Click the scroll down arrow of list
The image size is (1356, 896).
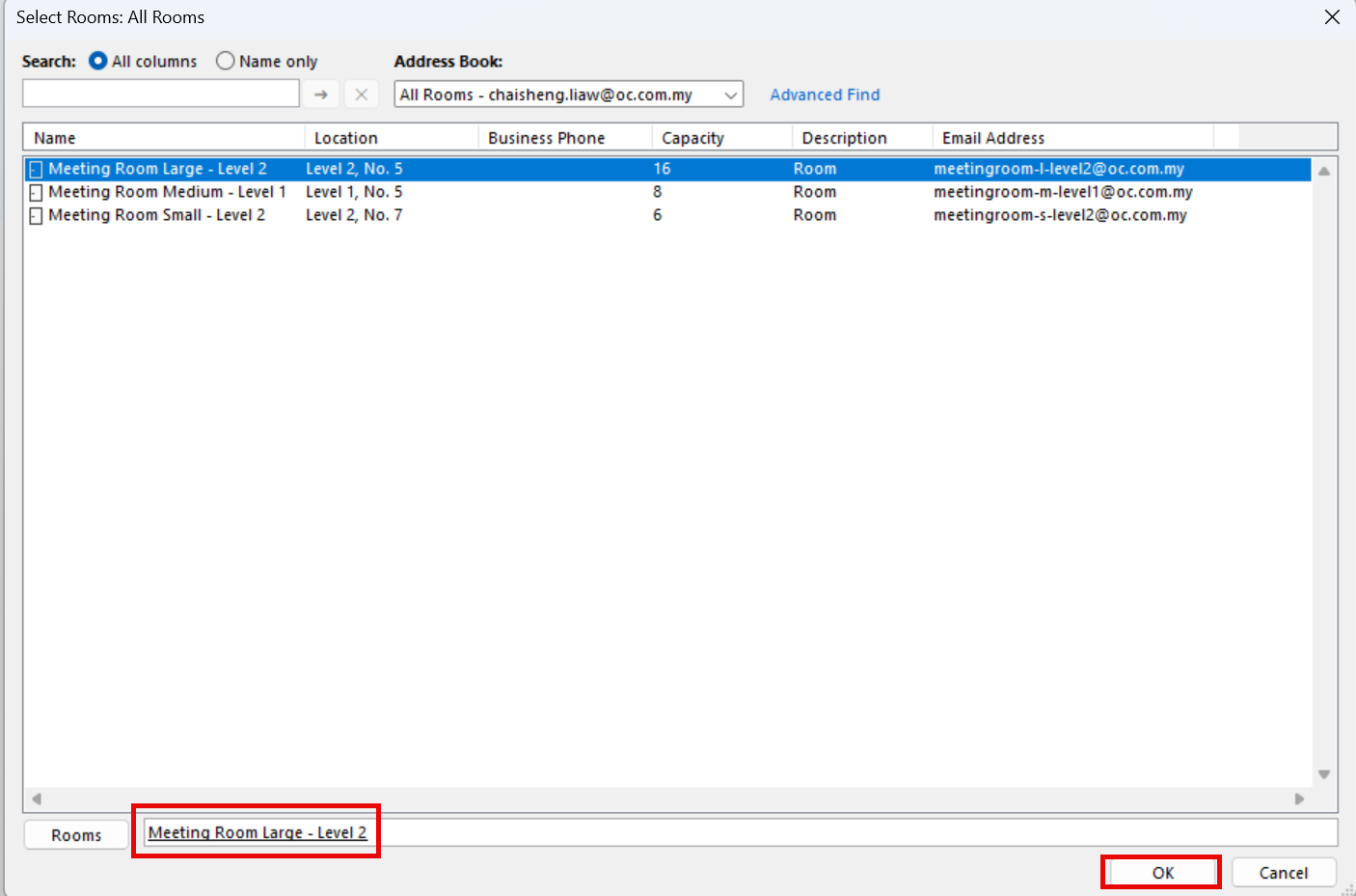(x=1324, y=774)
